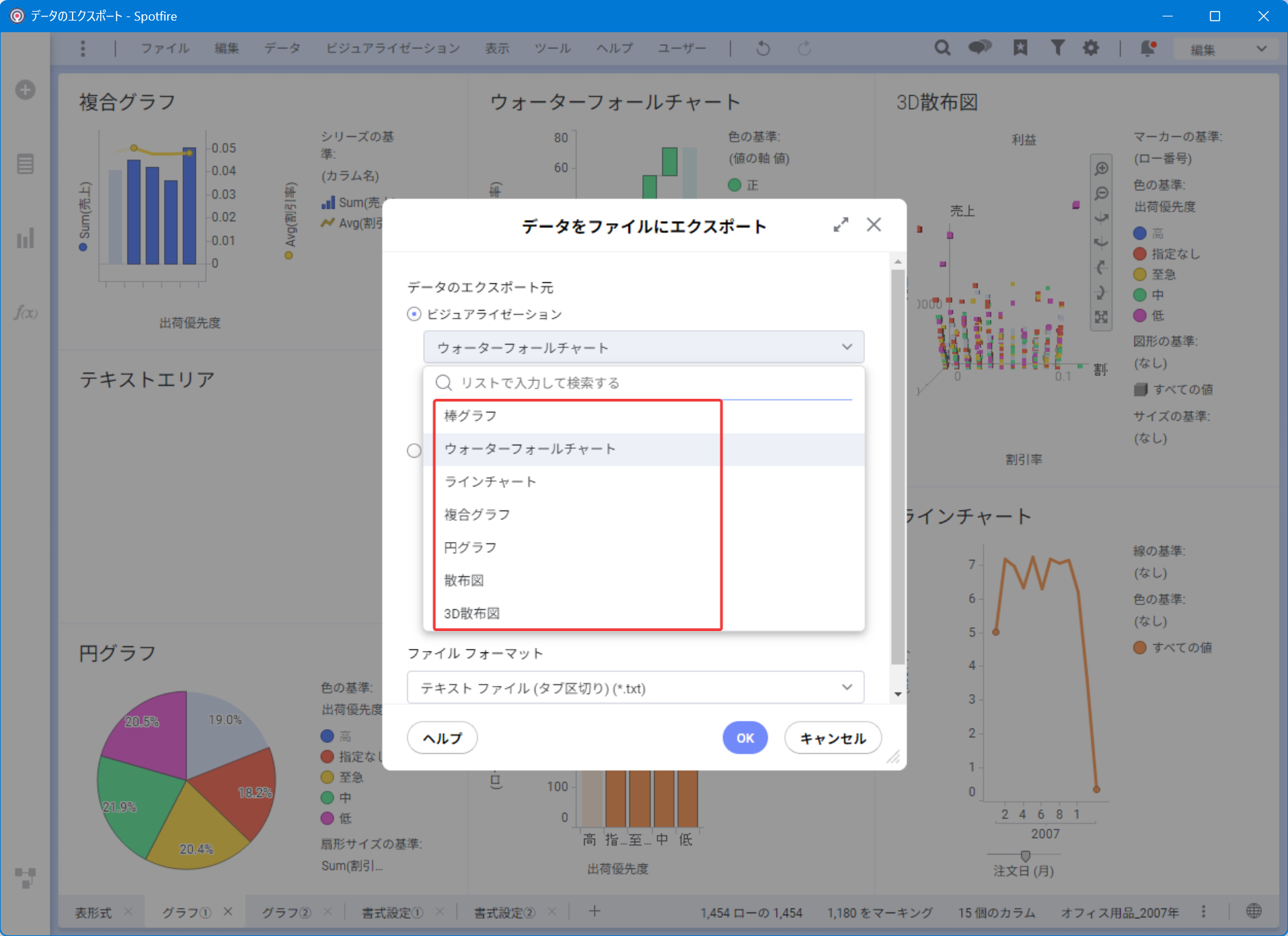Choose ラインチャート from the list
Viewport: 1288px width, 936px height.
point(644,482)
